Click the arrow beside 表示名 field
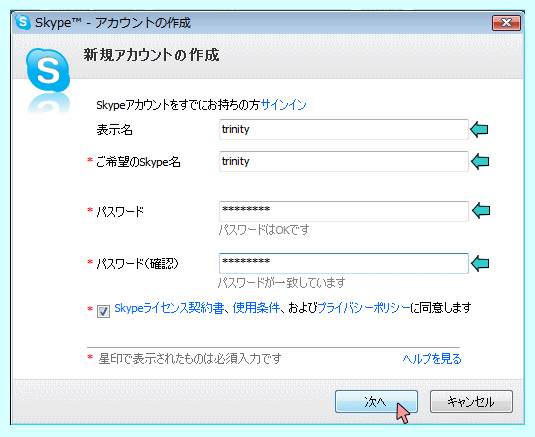535x437 pixels. click(479, 130)
